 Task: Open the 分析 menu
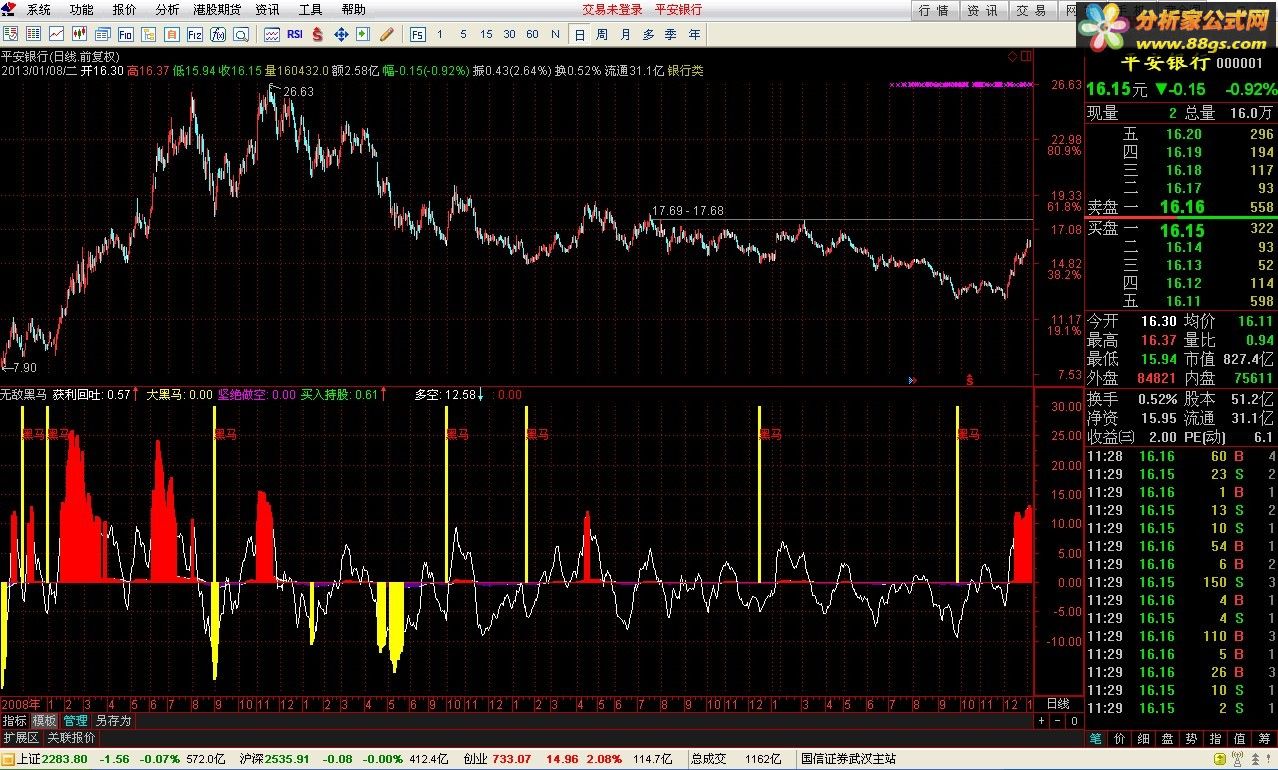(167, 10)
